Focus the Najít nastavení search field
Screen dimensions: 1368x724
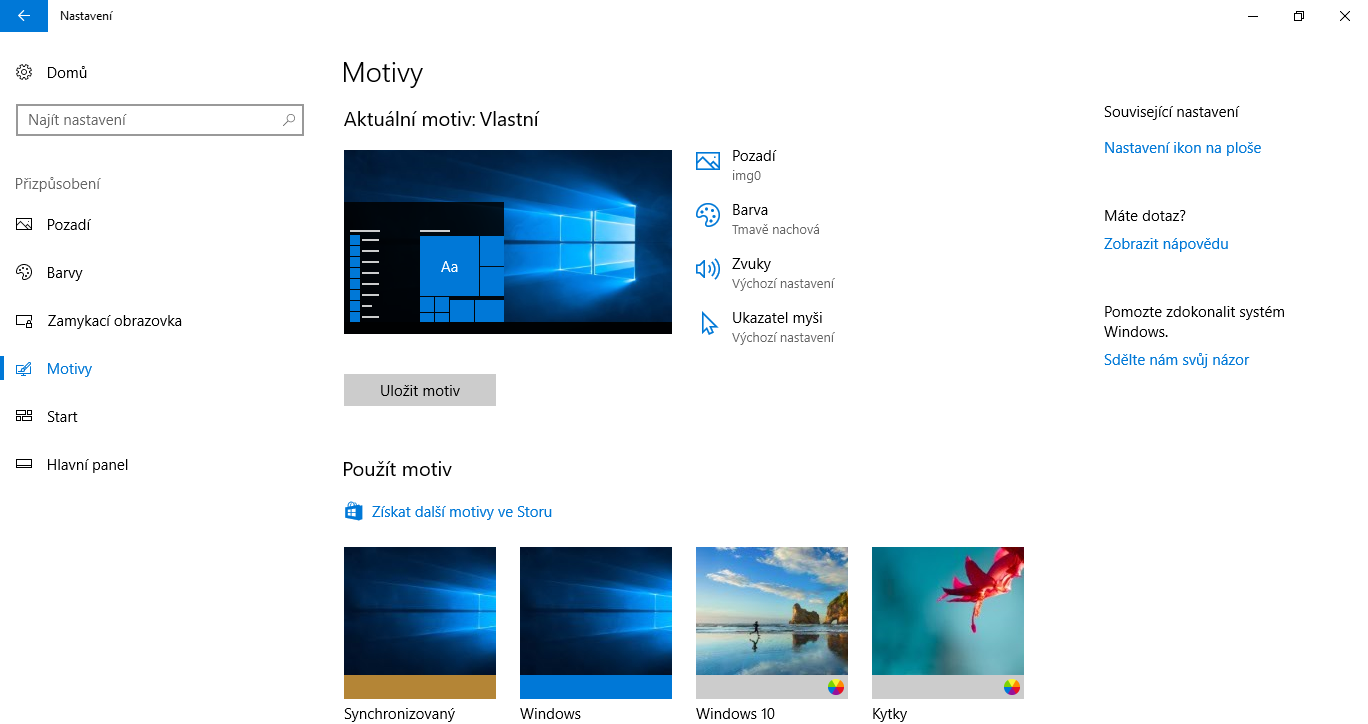(159, 120)
